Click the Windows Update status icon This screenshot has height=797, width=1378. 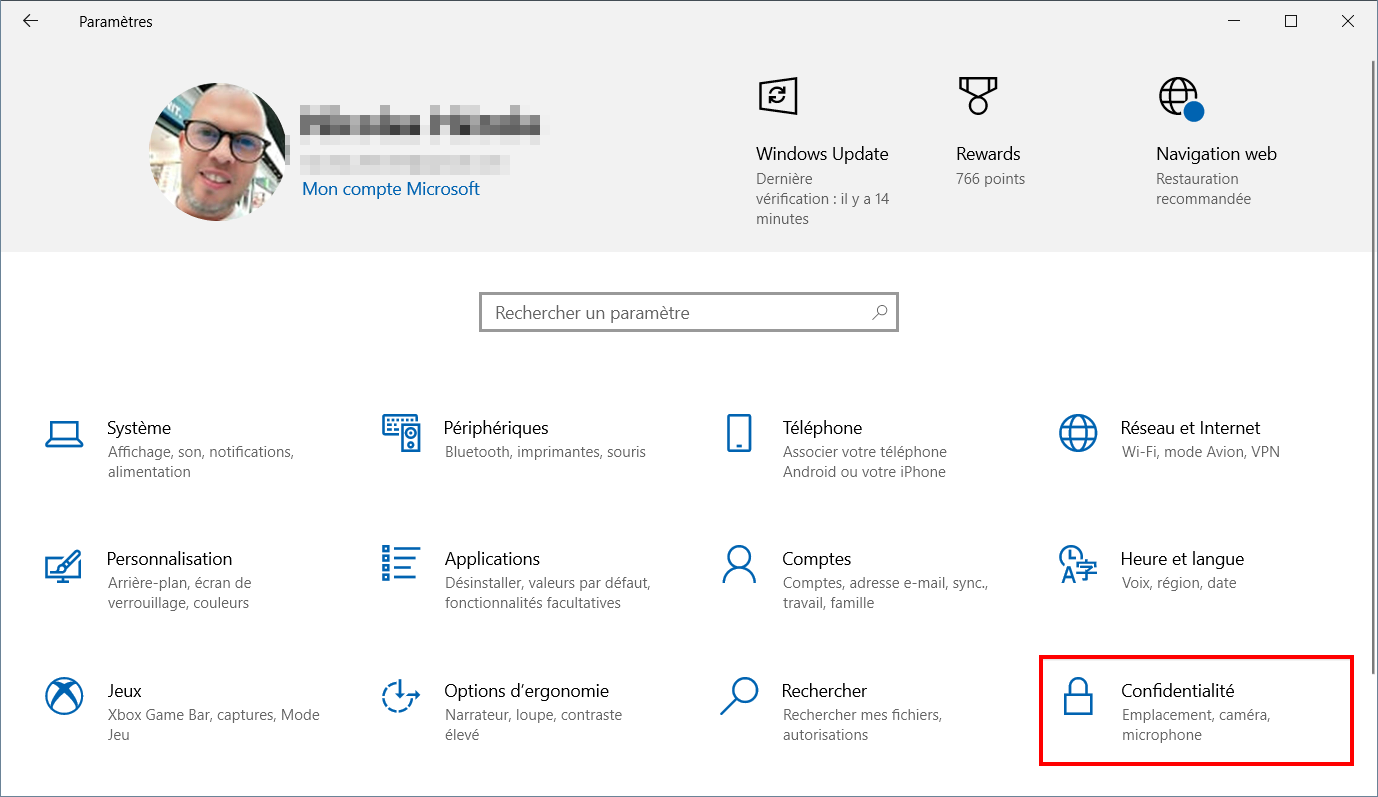coord(777,96)
